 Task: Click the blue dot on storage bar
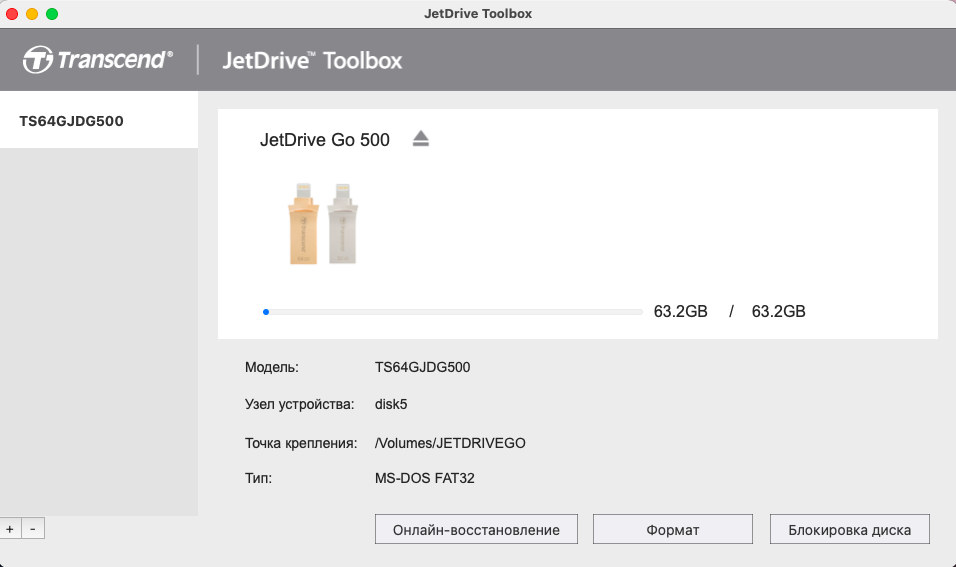[266, 312]
